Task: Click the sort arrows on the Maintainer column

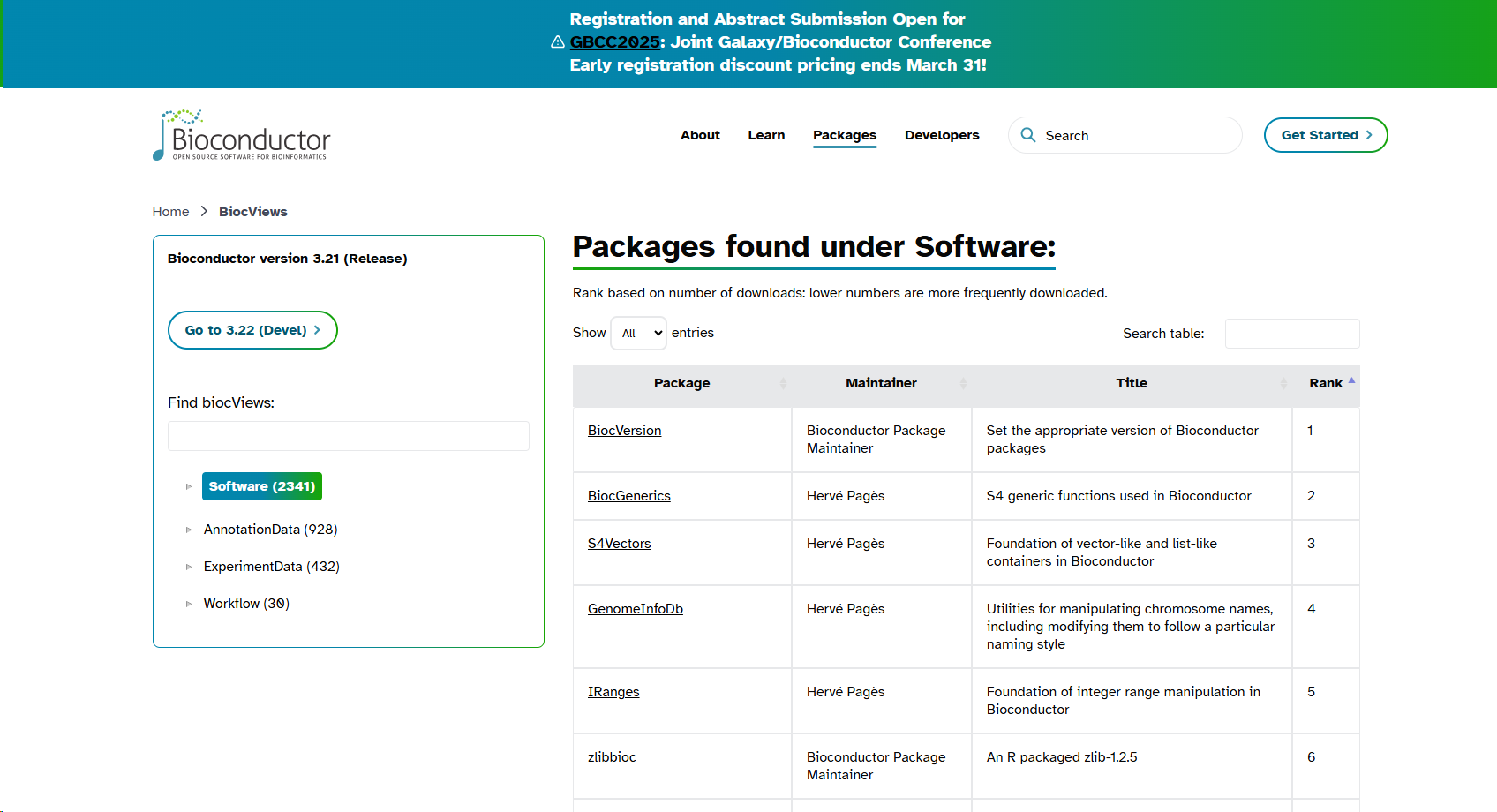Action: [x=963, y=383]
